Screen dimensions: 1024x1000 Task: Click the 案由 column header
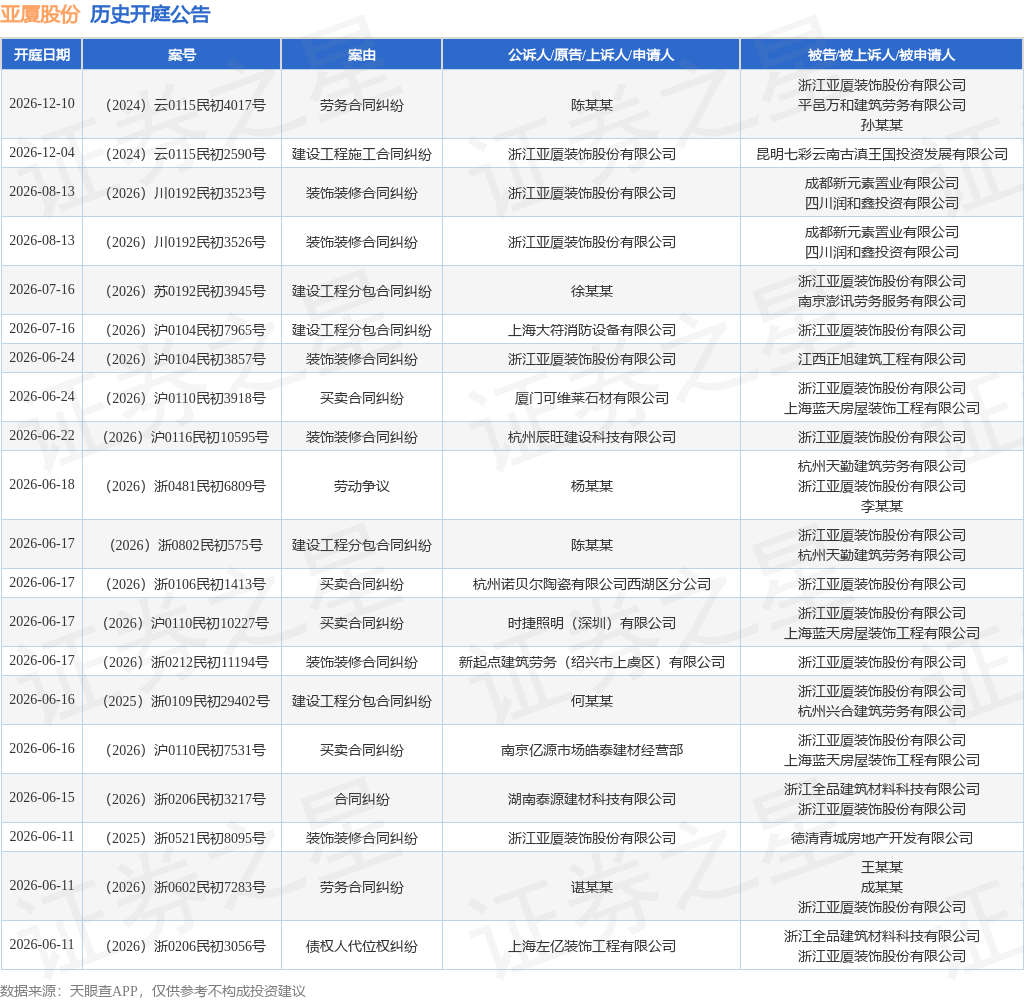point(362,55)
